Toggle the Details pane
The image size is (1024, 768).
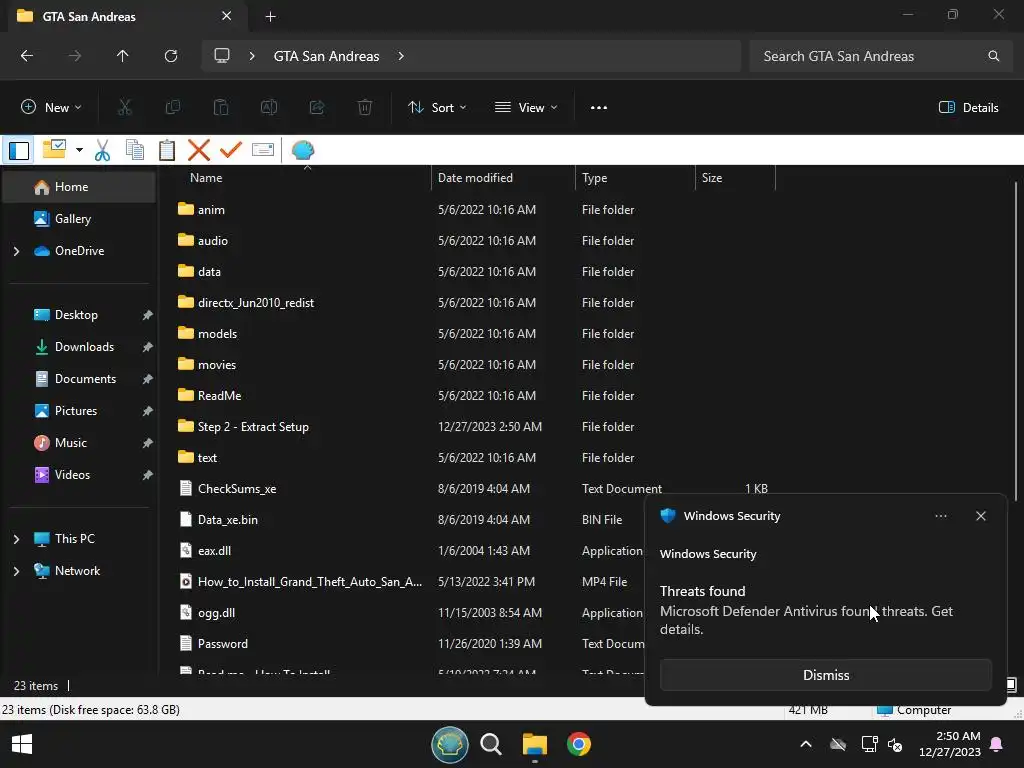[968, 108]
